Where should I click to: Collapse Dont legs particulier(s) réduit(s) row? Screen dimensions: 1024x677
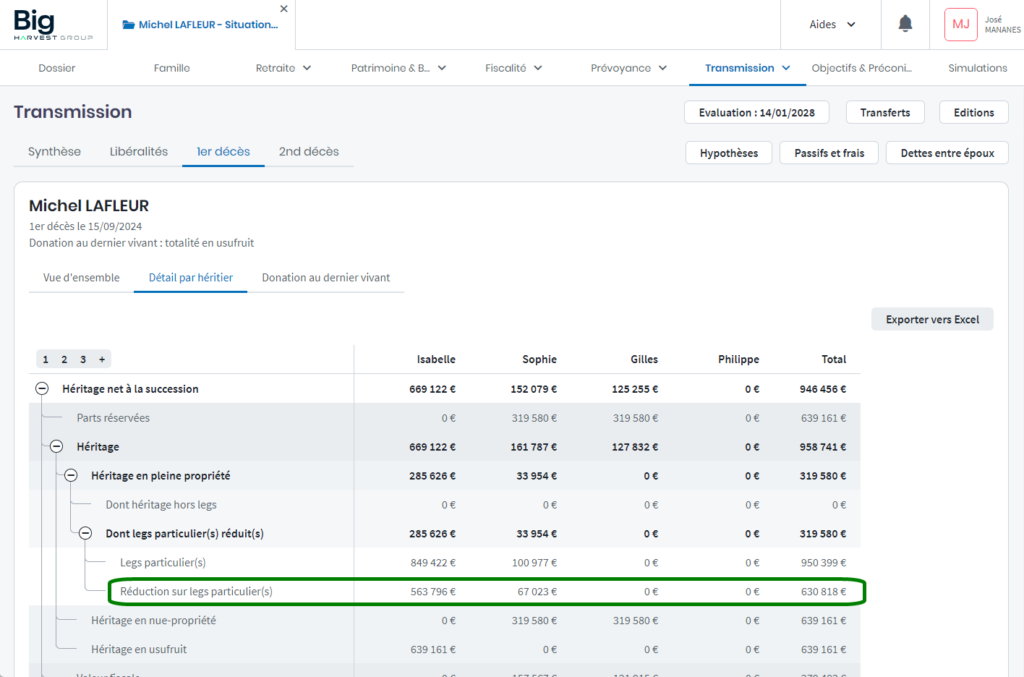point(85,534)
